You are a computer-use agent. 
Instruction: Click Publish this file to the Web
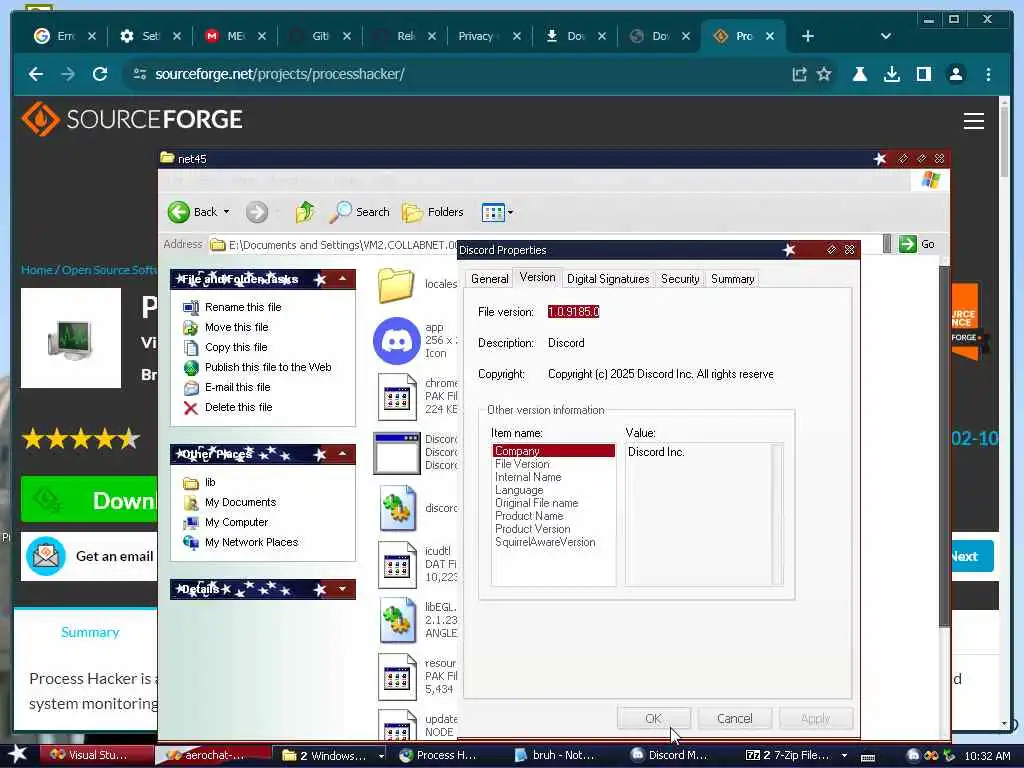tap(268, 367)
